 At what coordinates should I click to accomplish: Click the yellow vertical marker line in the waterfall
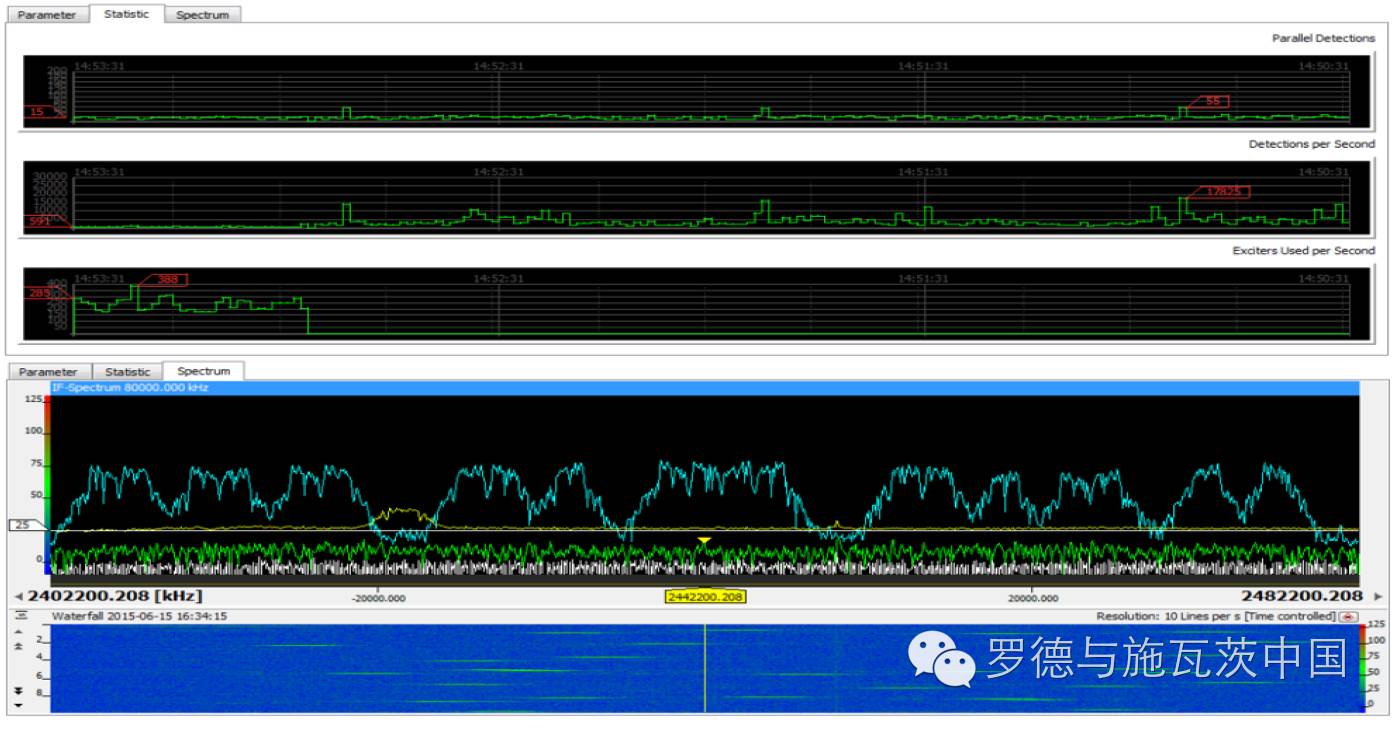click(x=705, y=668)
